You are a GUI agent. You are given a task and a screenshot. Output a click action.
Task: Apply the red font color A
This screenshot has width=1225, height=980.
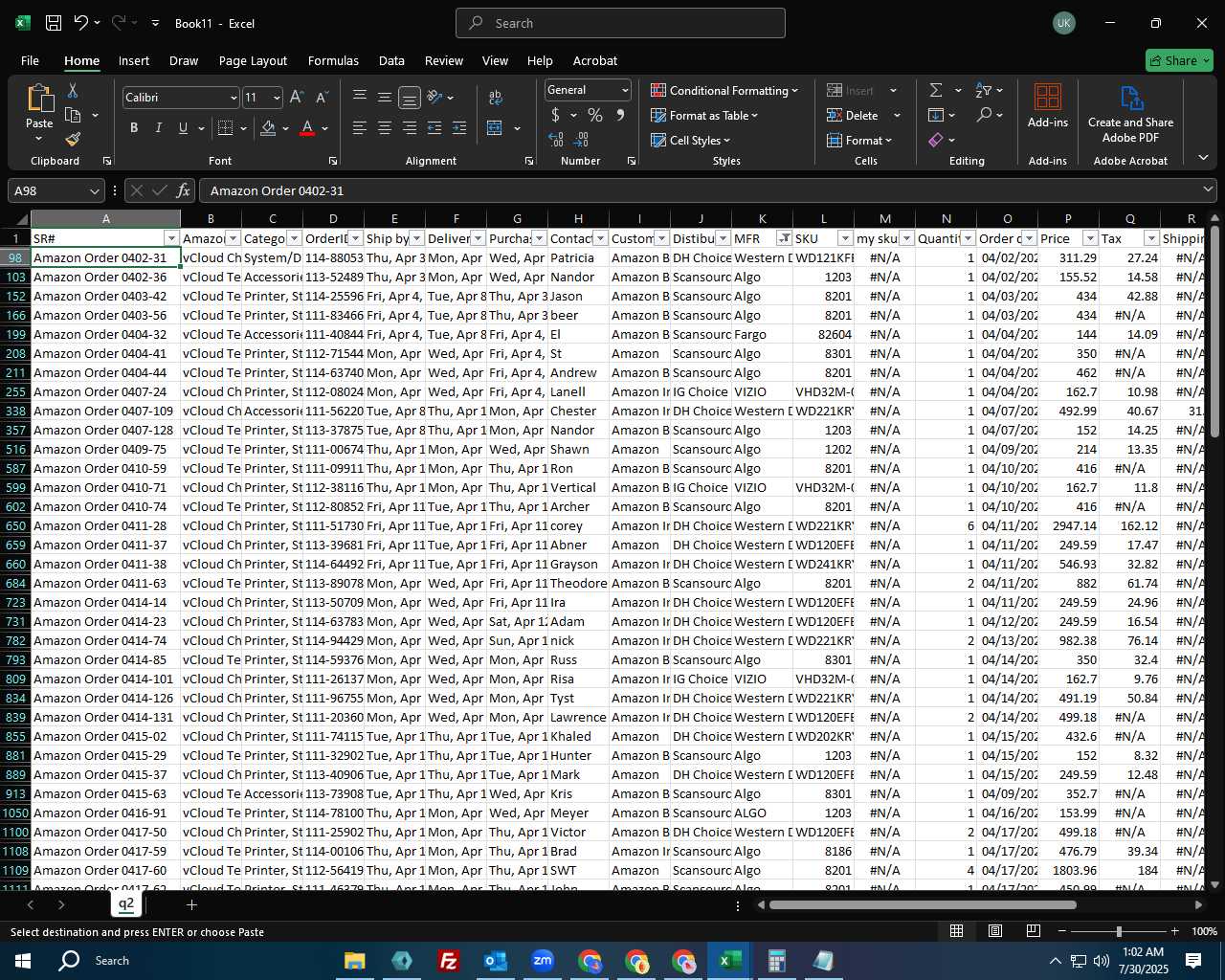click(x=307, y=128)
